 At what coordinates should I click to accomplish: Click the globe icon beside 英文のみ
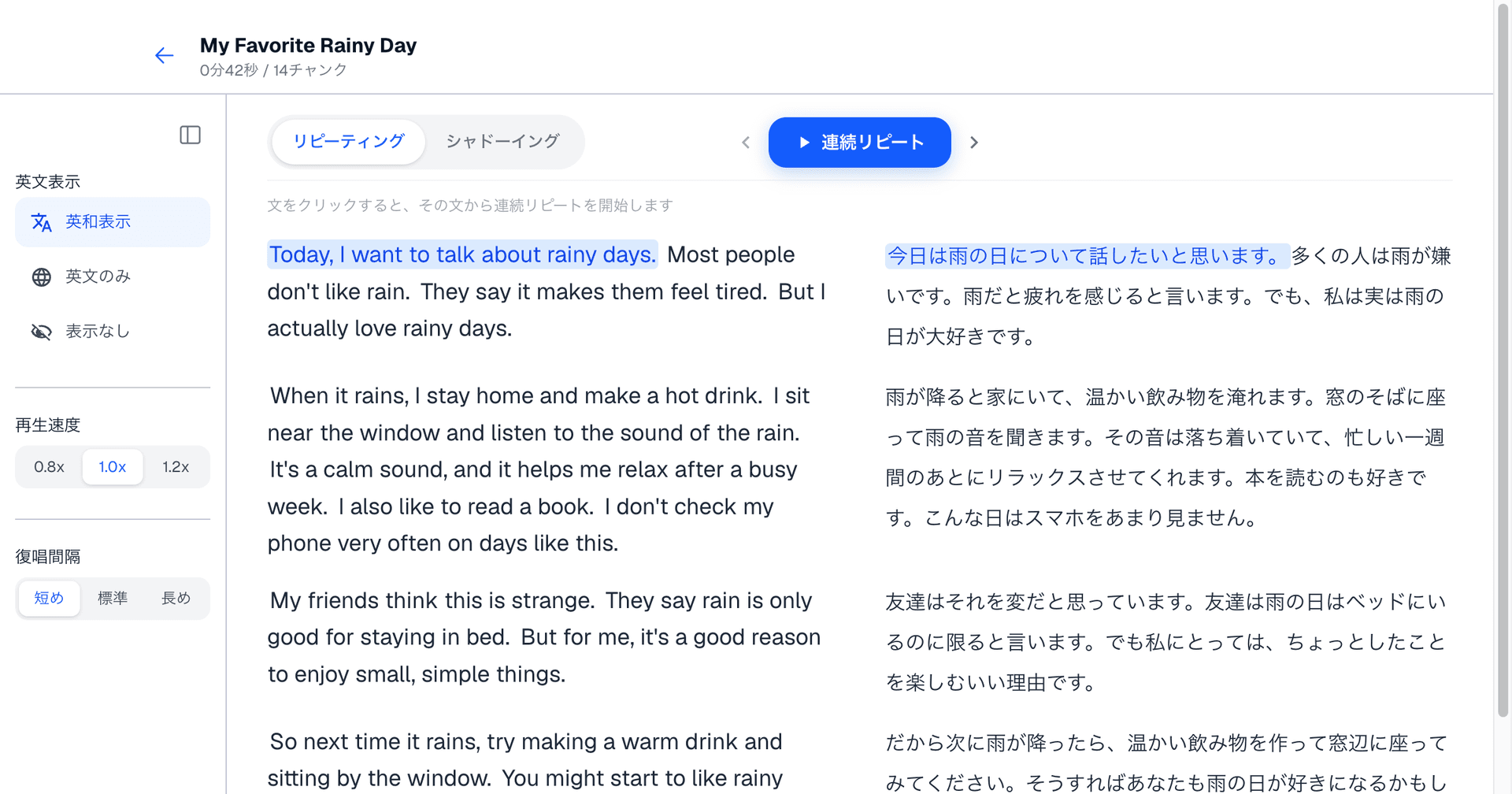(42, 276)
